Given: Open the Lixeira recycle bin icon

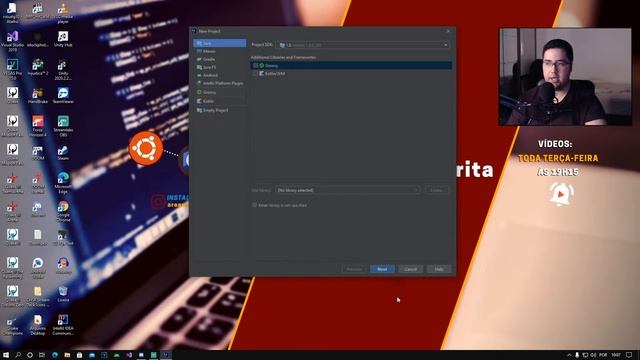Looking at the screenshot, I should click(x=63, y=294).
